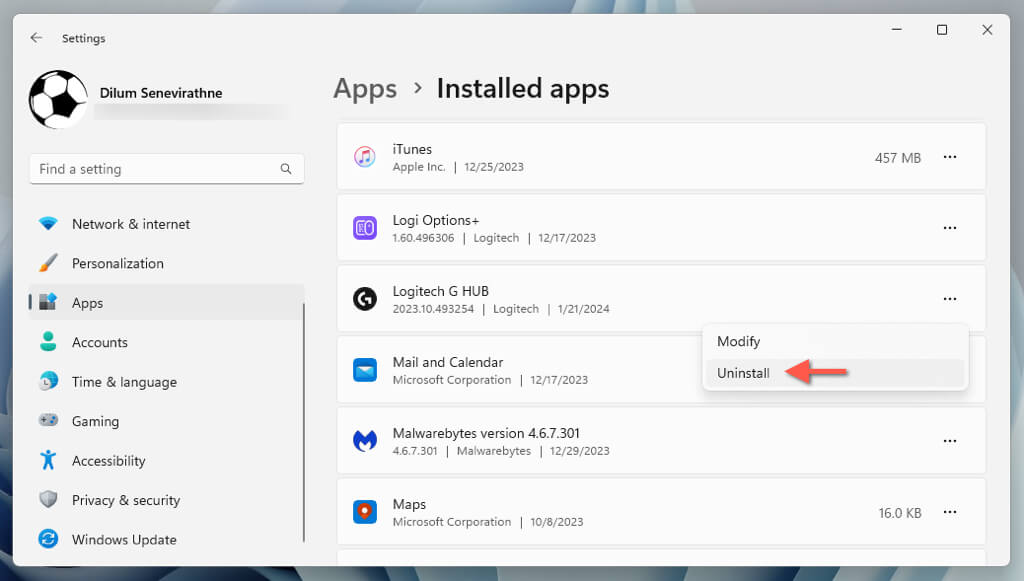Choose Modify in the context menu
The height and width of the screenshot is (581, 1024).
pos(738,341)
